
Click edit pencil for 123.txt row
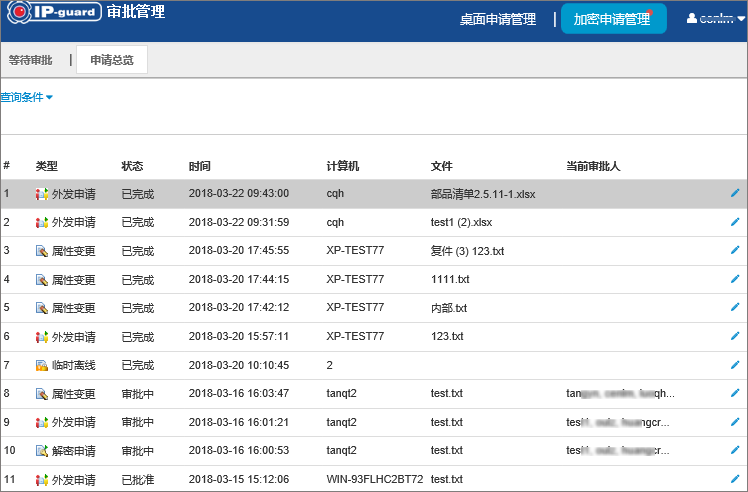pyautogui.click(x=735, y=336)
